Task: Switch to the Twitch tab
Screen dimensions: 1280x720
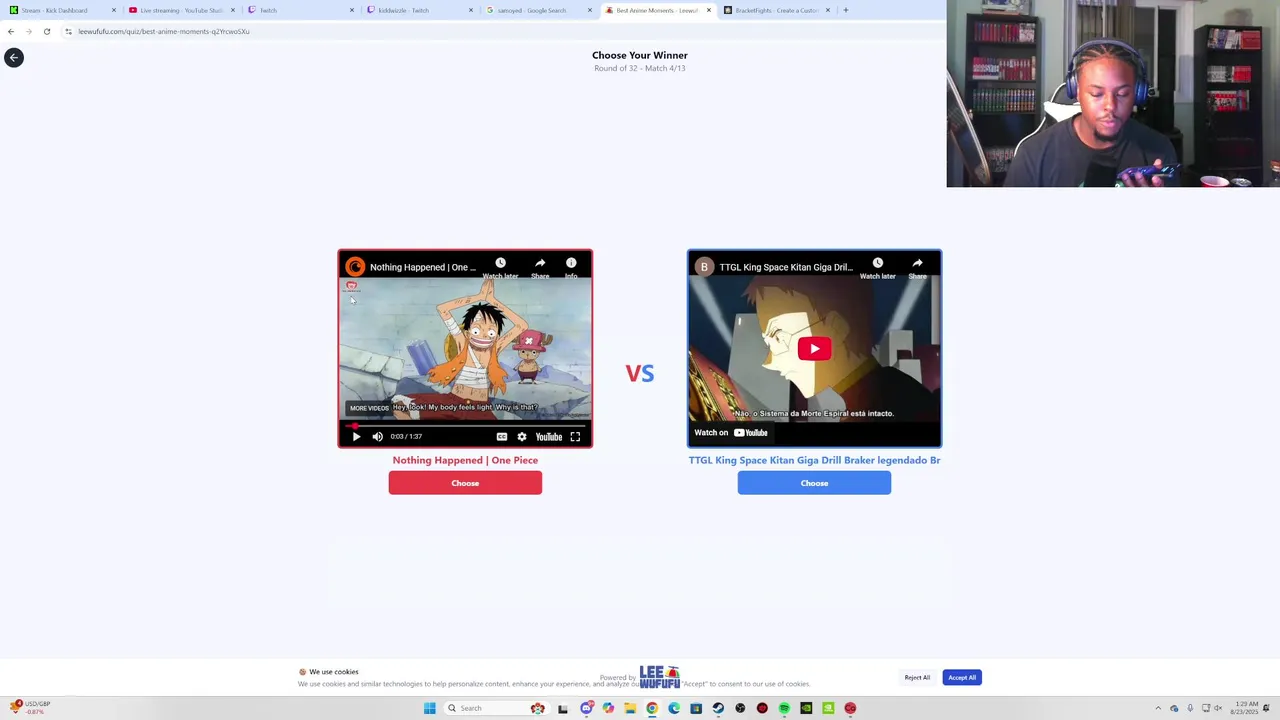Action: [x=300, y=10]
